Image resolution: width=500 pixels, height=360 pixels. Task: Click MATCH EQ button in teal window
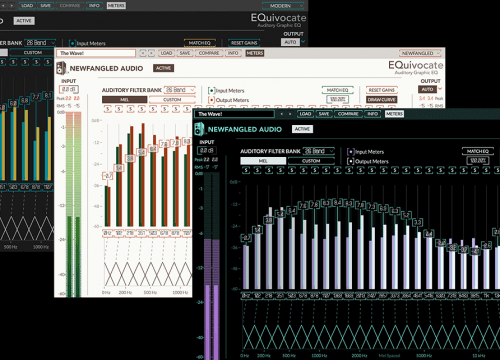pos(477,151)
